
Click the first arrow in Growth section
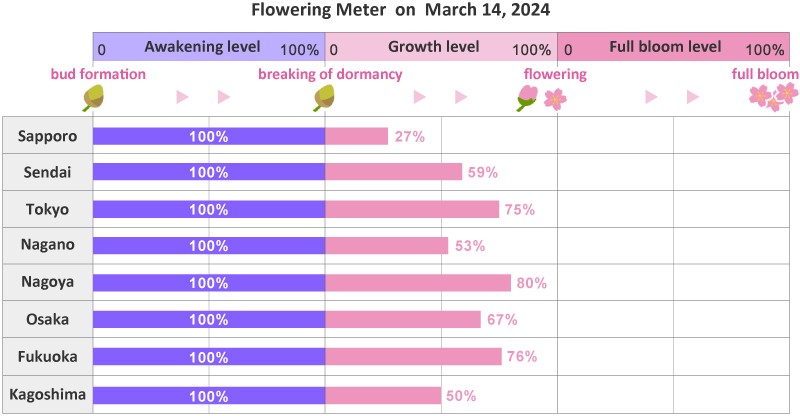tap(420, 97)
